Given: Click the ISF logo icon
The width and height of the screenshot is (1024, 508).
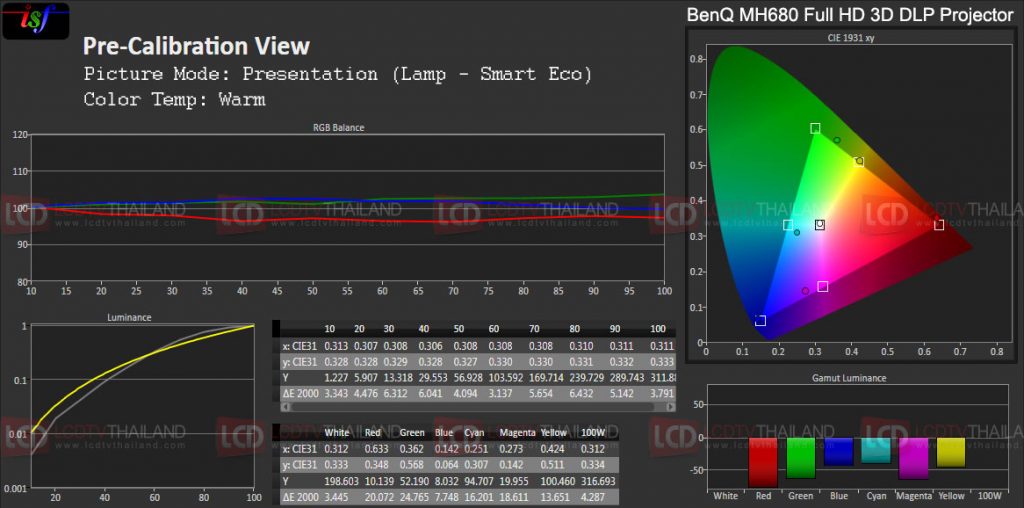Looking at the screenshot, I should point(35,21).
